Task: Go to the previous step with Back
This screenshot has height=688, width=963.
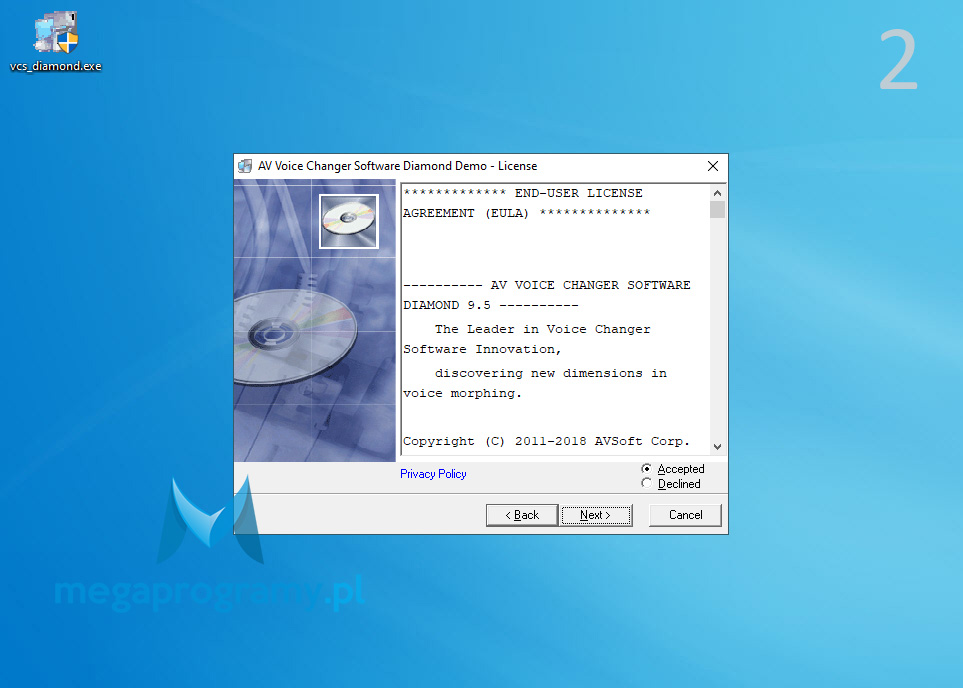Action: coord(522,515)
